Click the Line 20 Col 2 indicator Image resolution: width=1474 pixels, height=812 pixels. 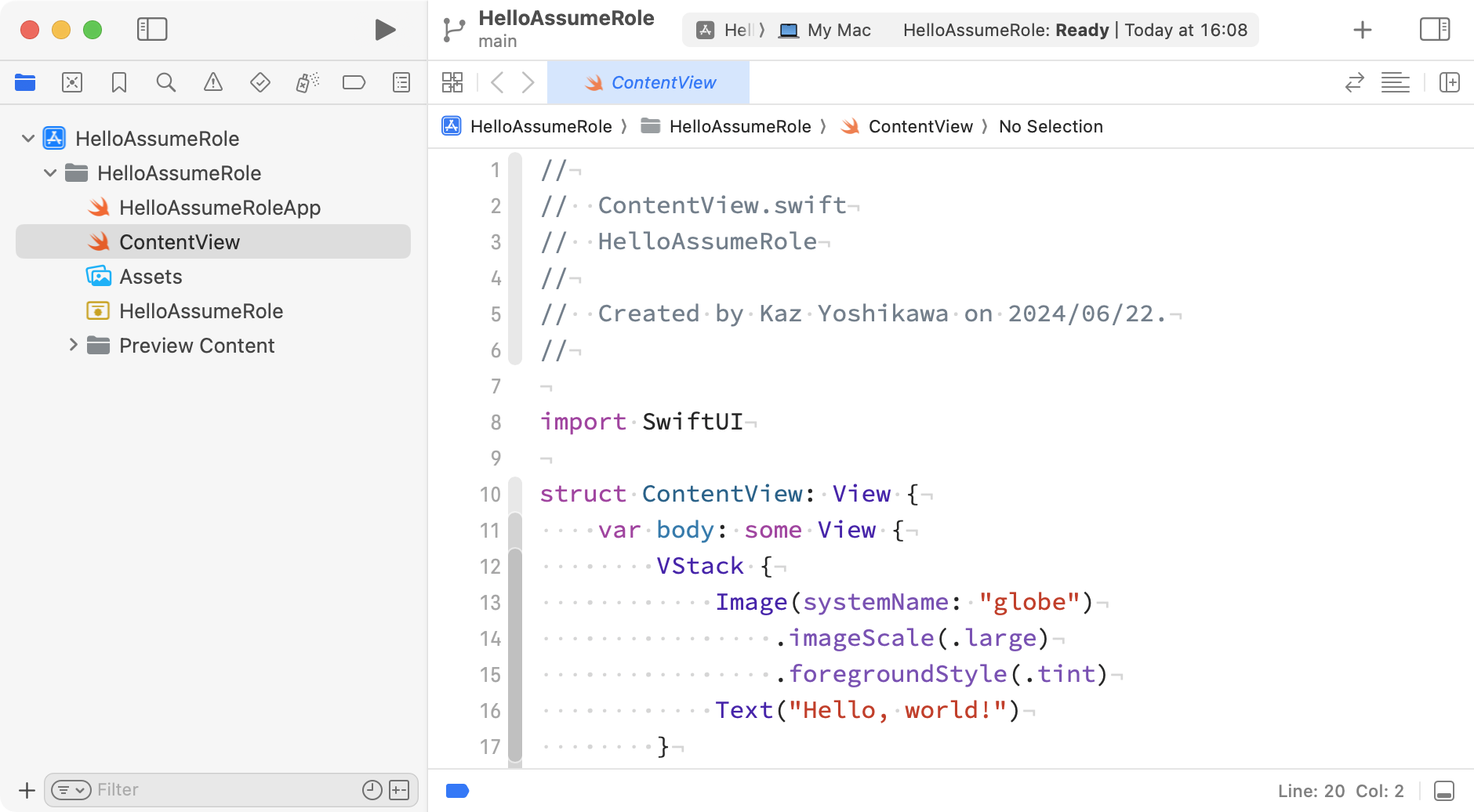pyautogui.click(x=1341, y=791)
